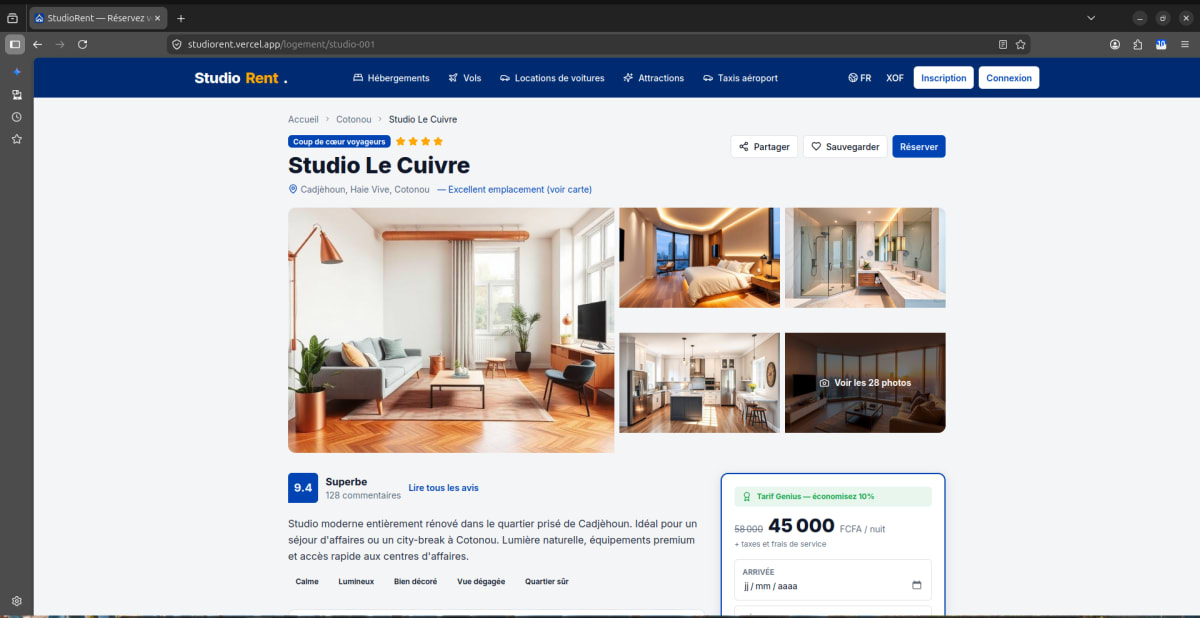Open the Hébergements section

click(391, 78)
